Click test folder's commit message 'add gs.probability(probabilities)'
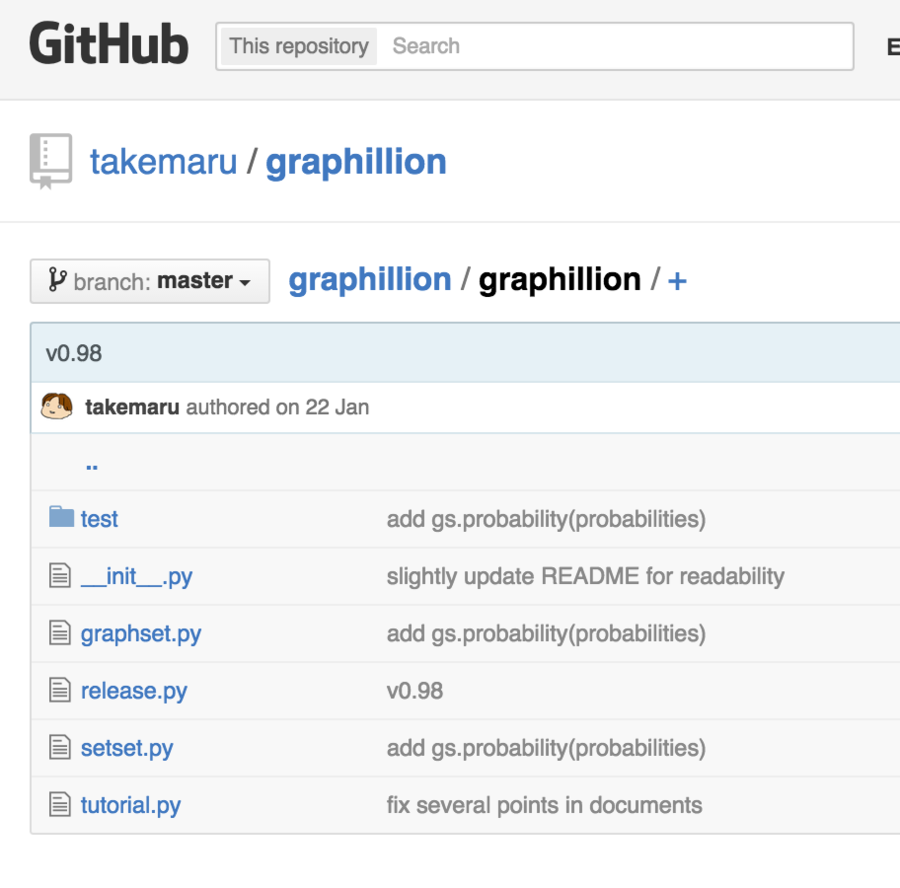Screen dimensions: 900x888 546,519
